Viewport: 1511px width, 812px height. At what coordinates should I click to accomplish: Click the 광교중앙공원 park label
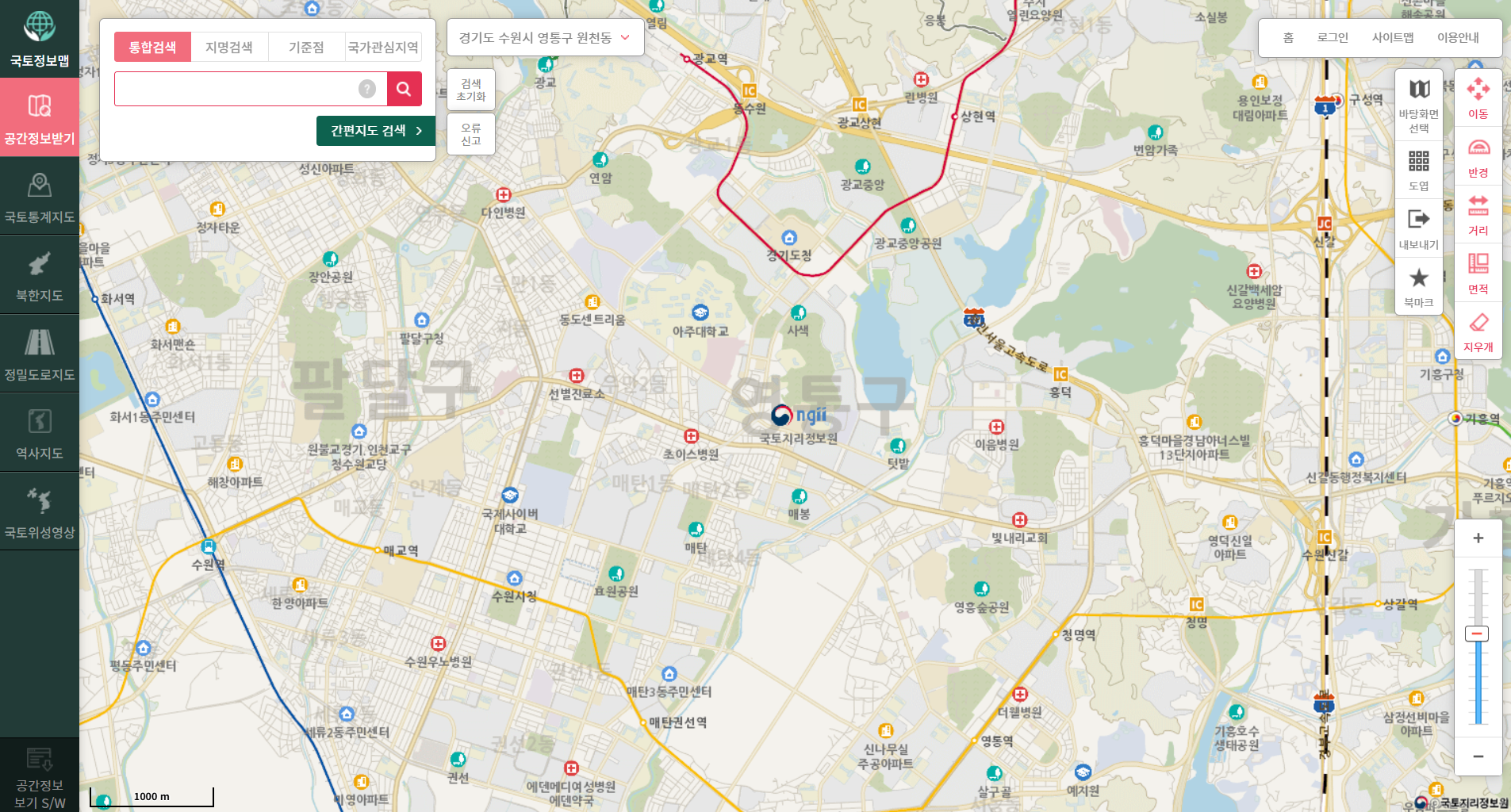pos(907,243)
